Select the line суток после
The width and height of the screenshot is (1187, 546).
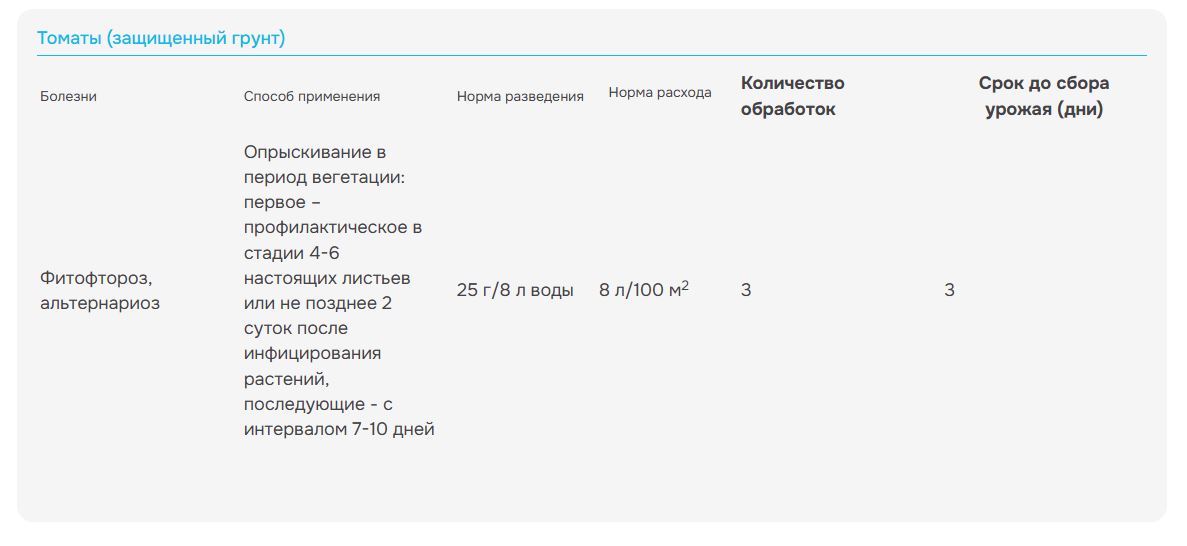[296, 329]
